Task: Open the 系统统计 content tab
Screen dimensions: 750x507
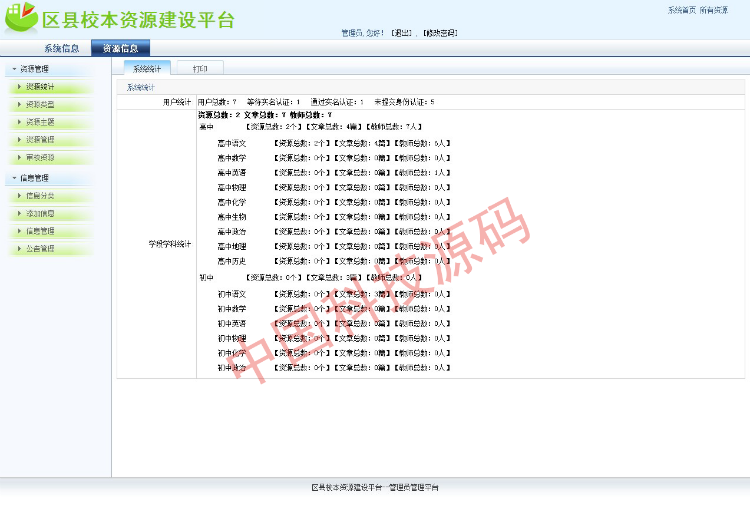Action: tap(147, 68)
